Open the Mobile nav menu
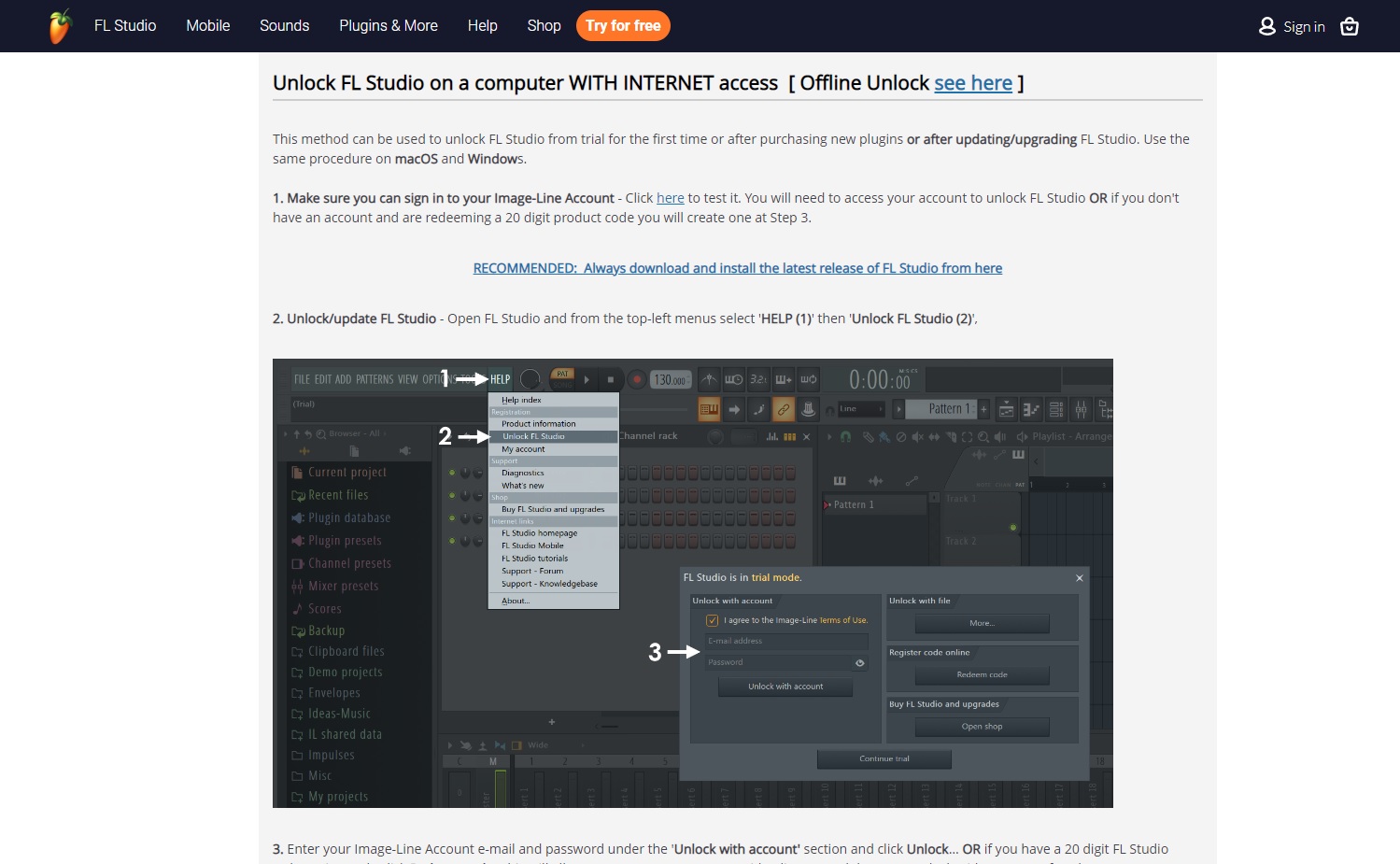Image resolution: width=1400 pixels, height=864 pixels. [x=207, y=26]
